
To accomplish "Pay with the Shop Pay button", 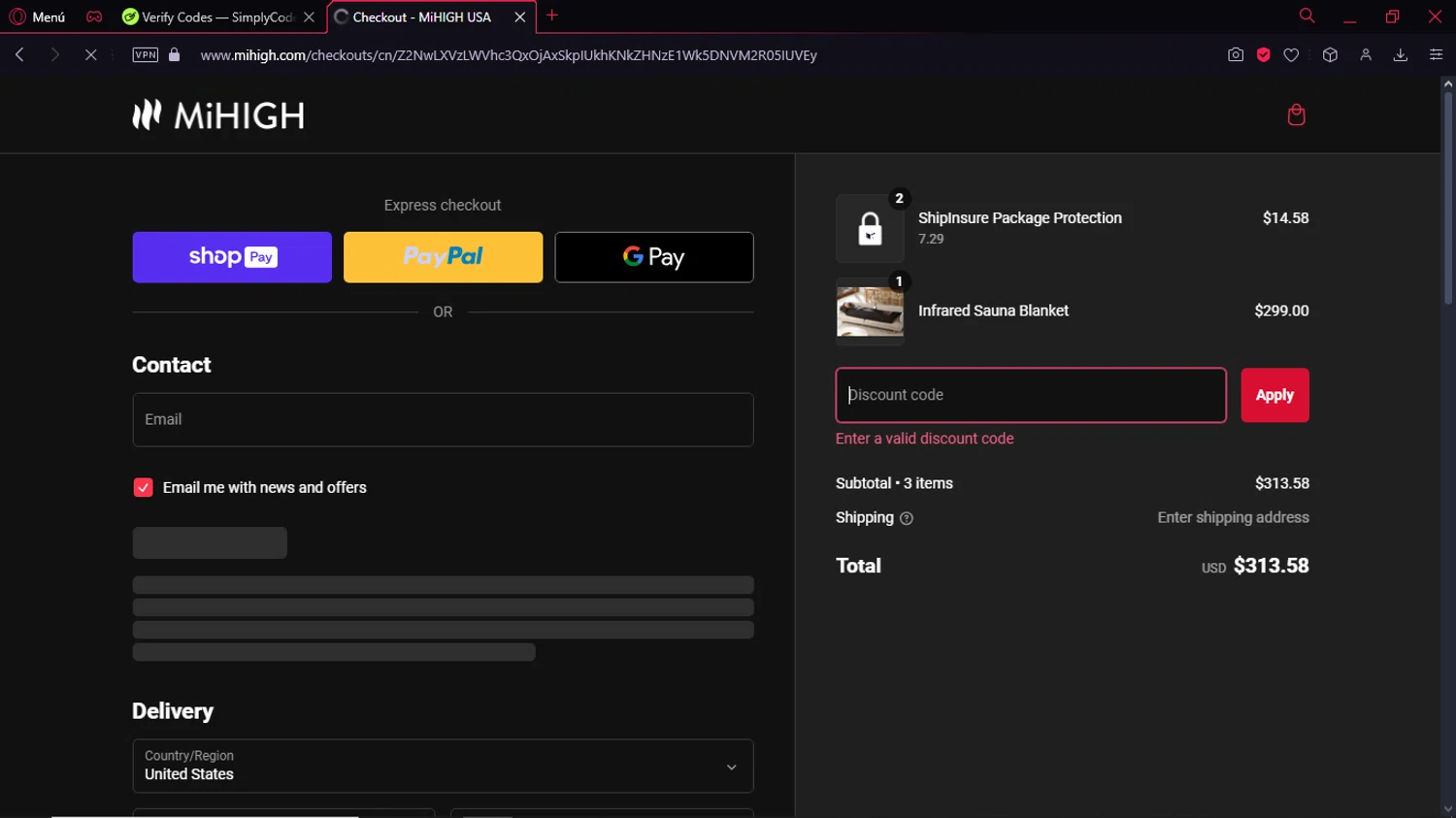I will 232,257.
